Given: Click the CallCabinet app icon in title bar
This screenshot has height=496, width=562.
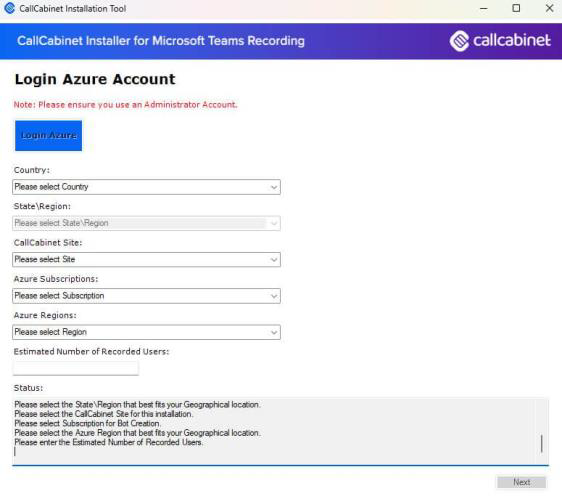Looking at the screenshot, I should 10,8.
